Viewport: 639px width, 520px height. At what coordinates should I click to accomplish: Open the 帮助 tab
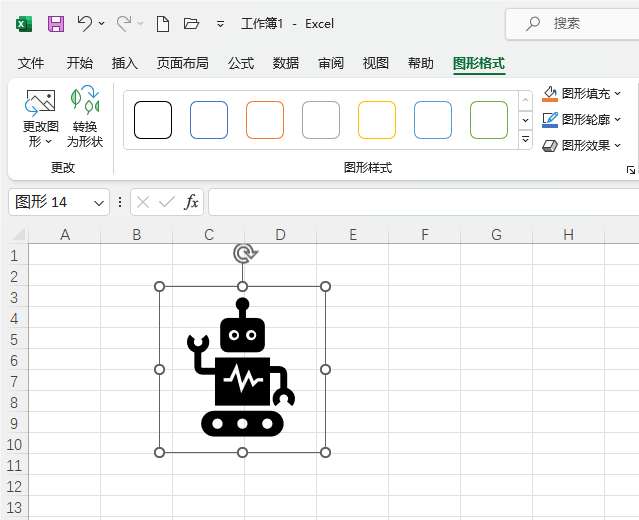[421, 63]
